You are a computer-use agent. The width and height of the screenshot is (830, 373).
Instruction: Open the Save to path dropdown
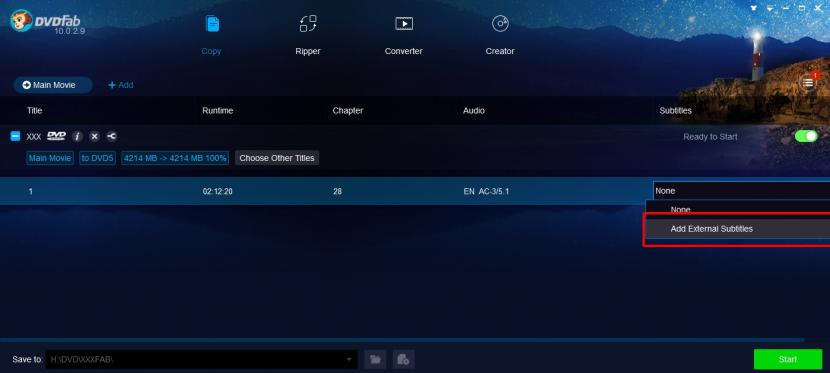pos(349,359)
